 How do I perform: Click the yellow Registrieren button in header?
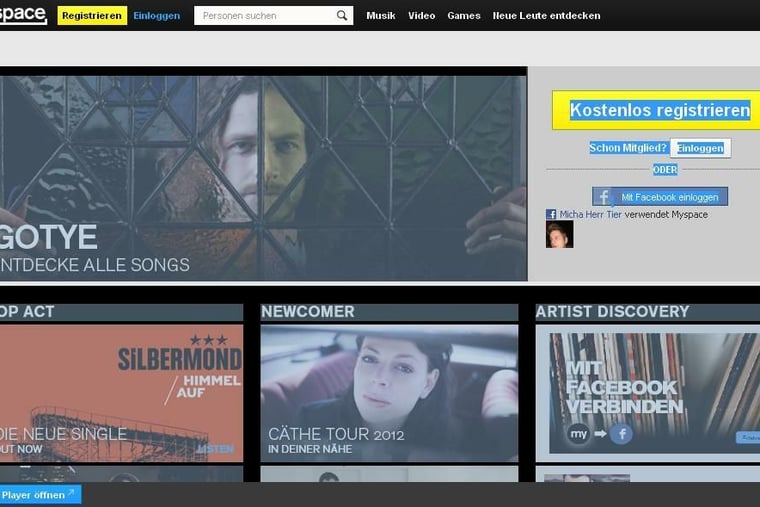click(x=92, y=16)
